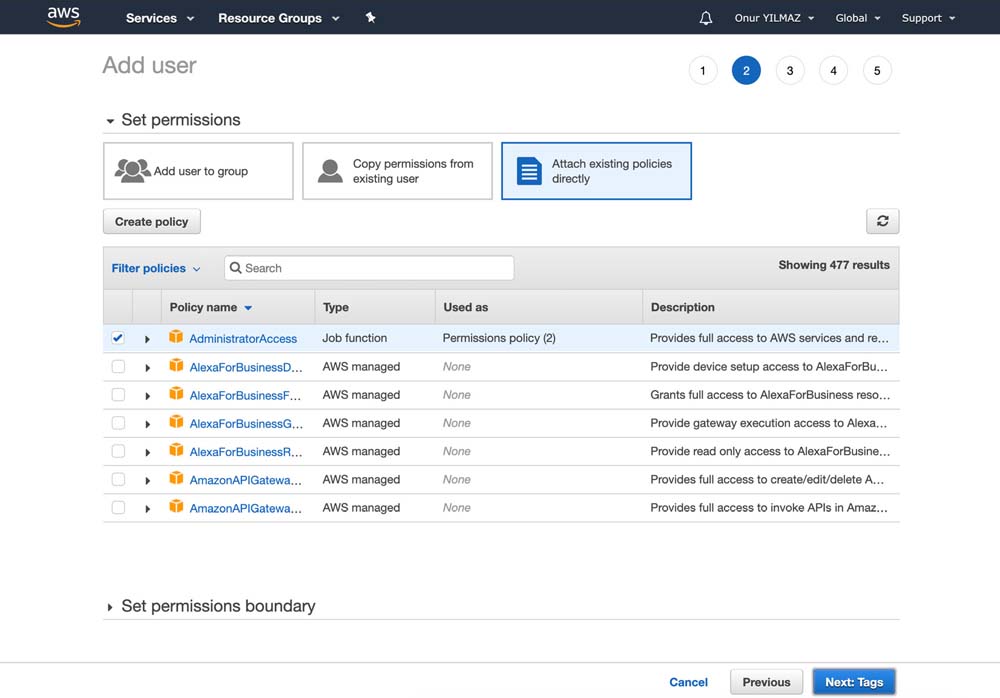Tick the last AmazonAPIGateway policy checkbox
The height and width of the screenshot is (698, 1000).
coord(118,508)
